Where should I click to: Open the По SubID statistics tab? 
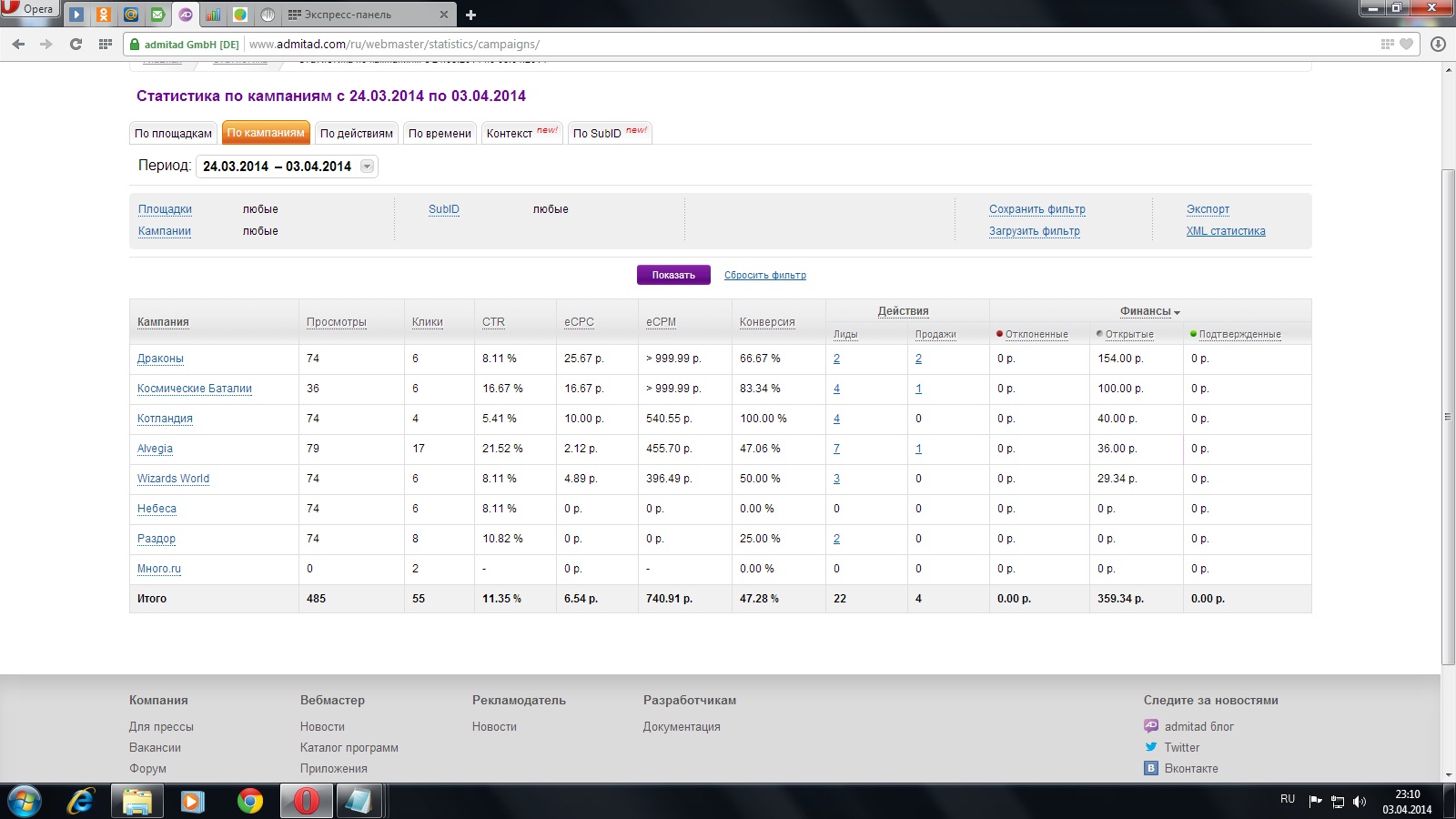click(x=610, y=133)
